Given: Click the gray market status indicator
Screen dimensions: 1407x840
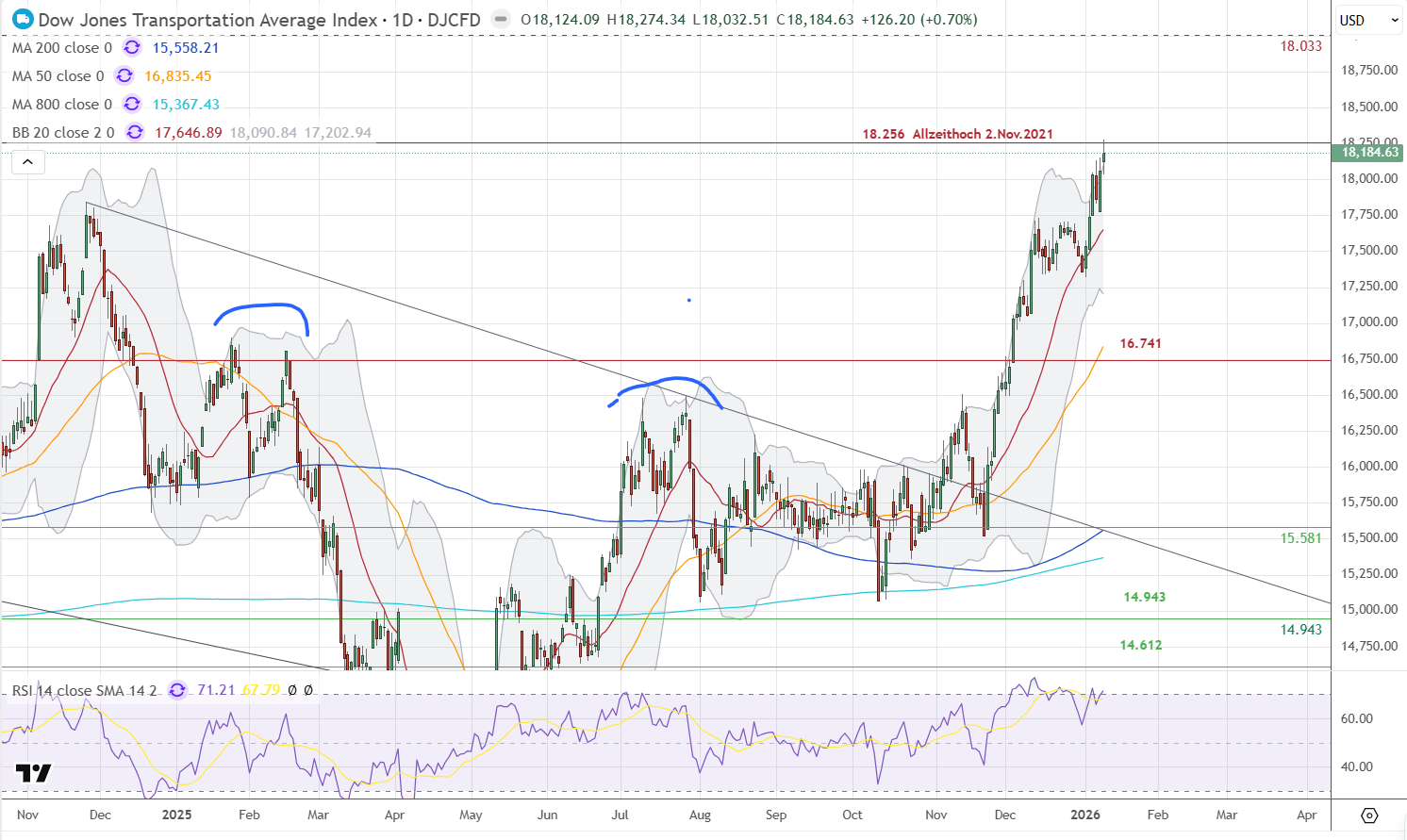Looking at the screenshot, I should 501,19.
